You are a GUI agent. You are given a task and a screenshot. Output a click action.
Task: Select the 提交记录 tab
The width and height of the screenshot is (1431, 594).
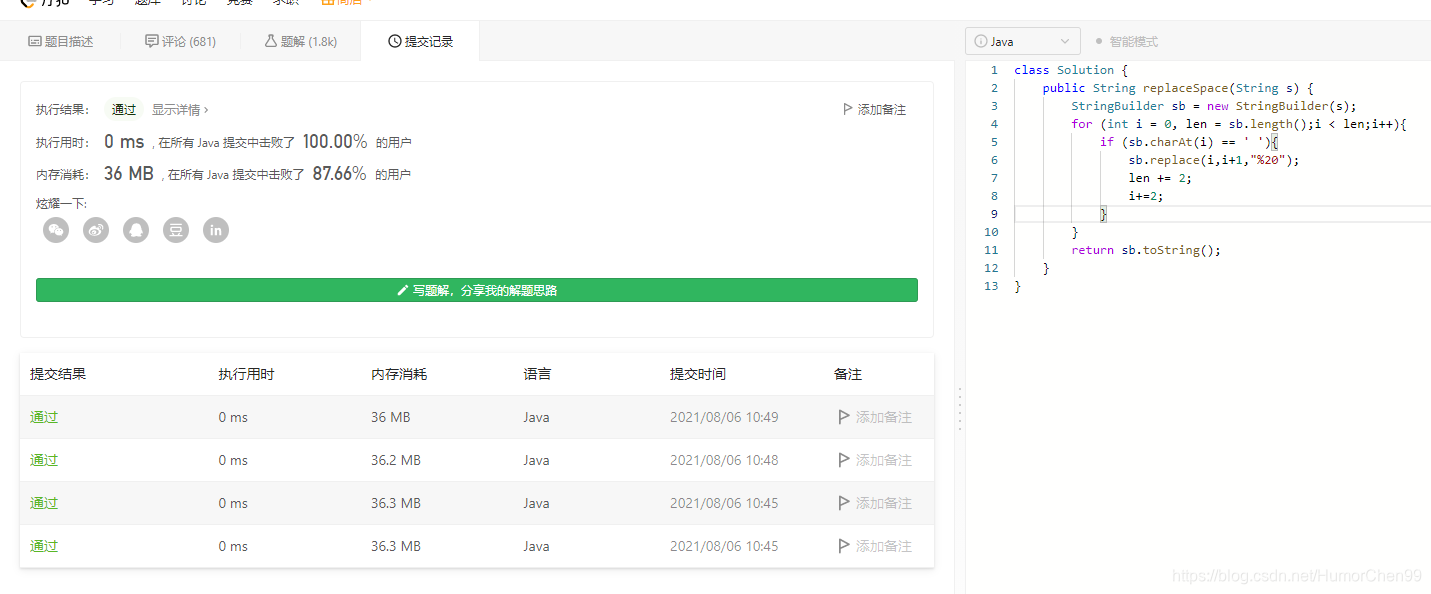[420, 41]
